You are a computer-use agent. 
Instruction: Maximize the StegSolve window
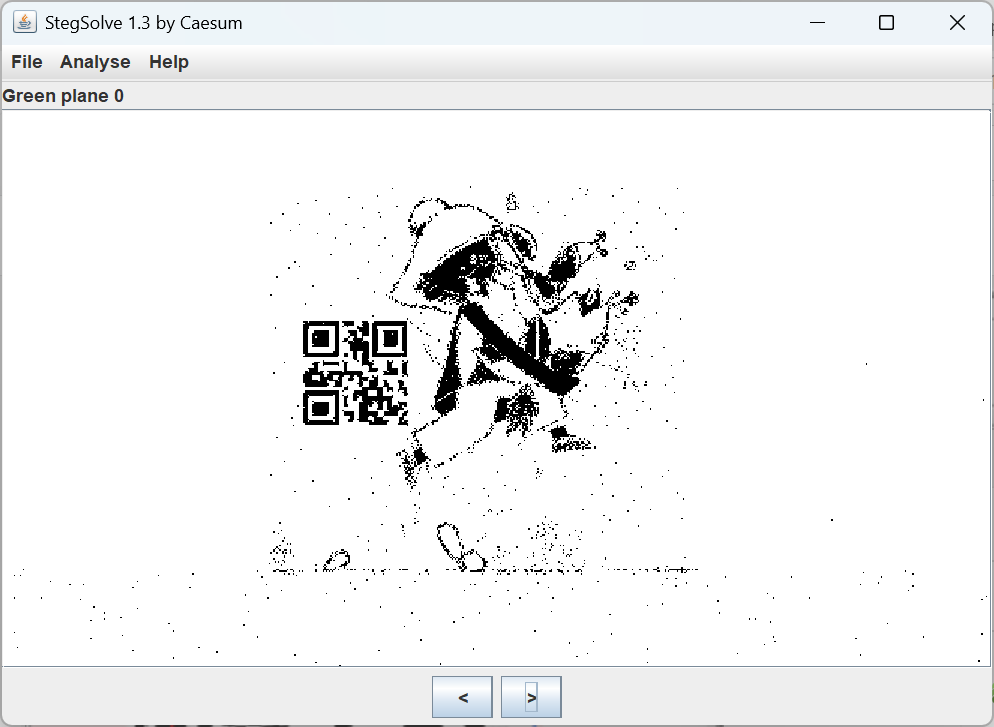(886, 23)
